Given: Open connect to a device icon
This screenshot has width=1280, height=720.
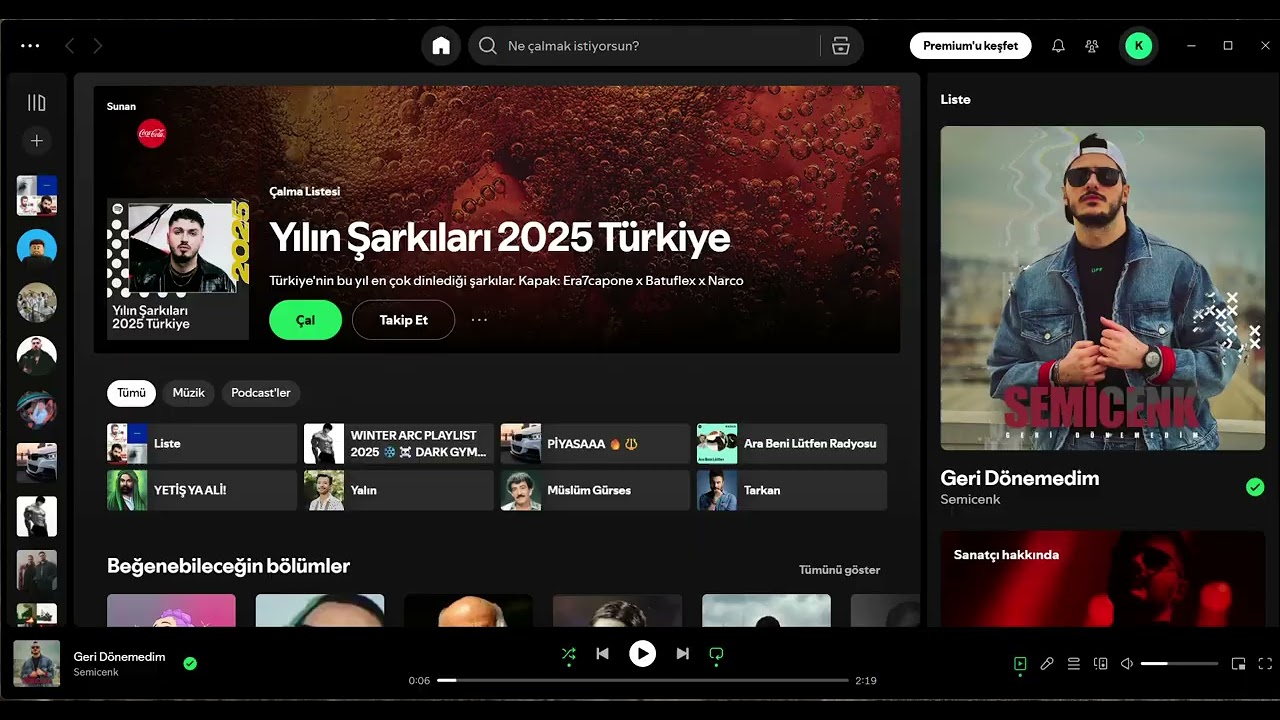Looking at the screenshot, I should click(x=1101, y=663).
